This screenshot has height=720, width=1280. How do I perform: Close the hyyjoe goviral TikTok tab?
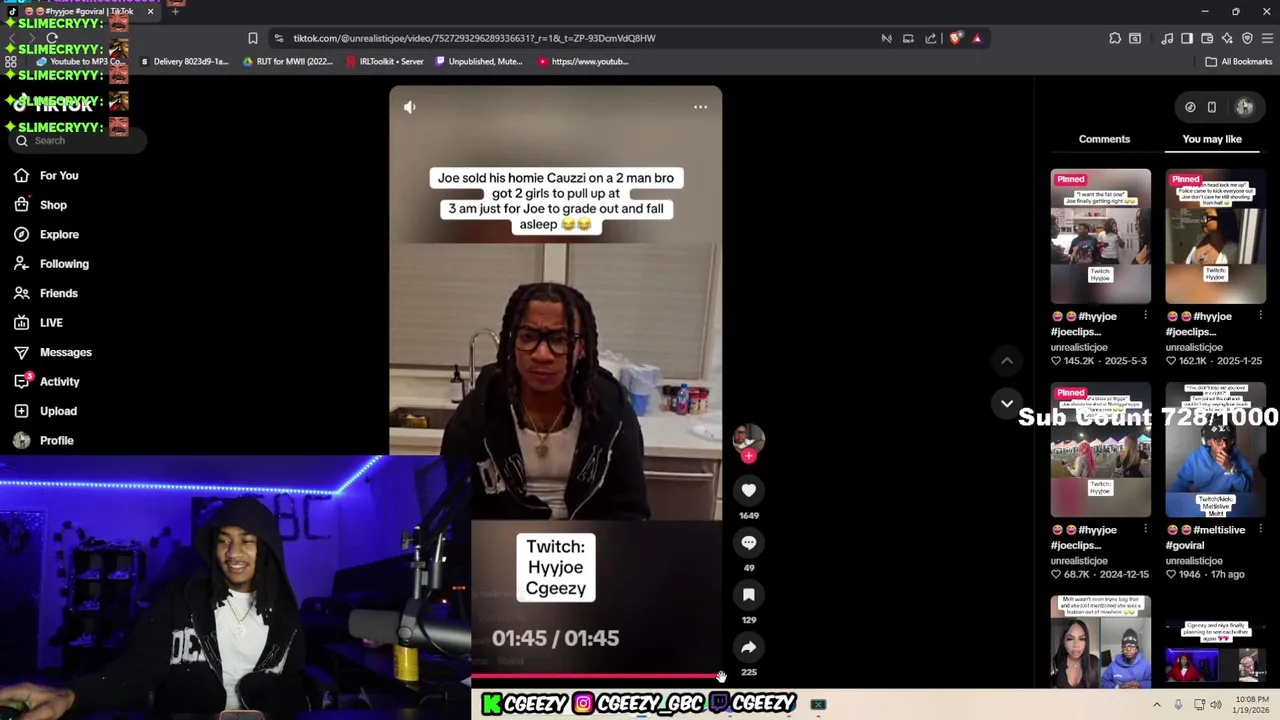pyautogui.click(x=150, y=11)
